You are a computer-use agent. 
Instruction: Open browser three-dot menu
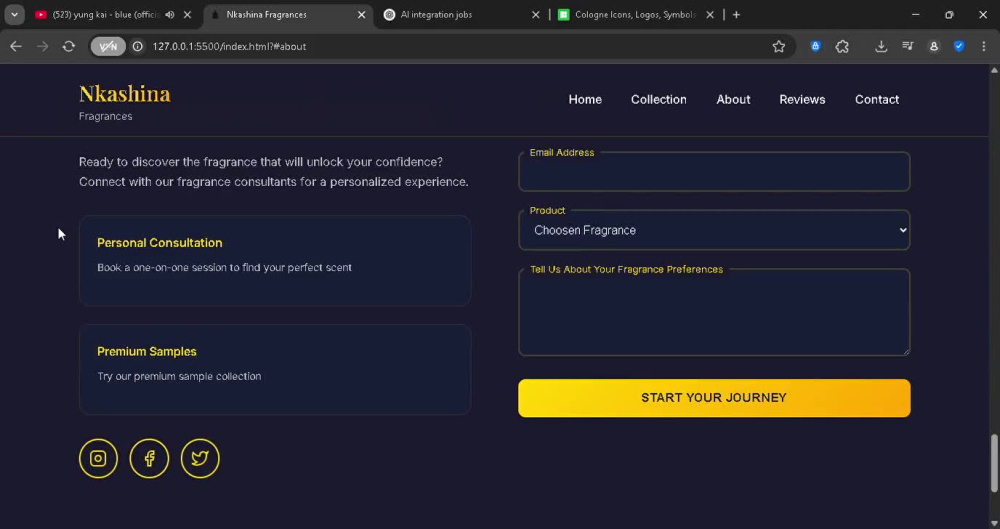pos(983,46)
